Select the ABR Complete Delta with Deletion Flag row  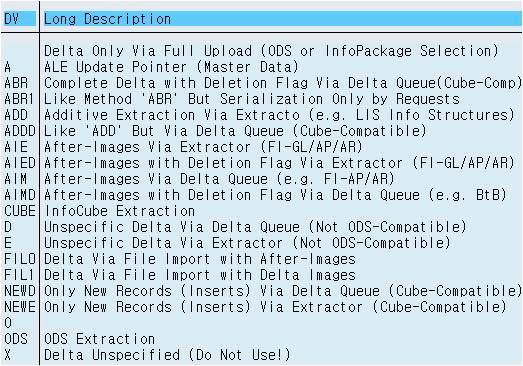[262, 83]
